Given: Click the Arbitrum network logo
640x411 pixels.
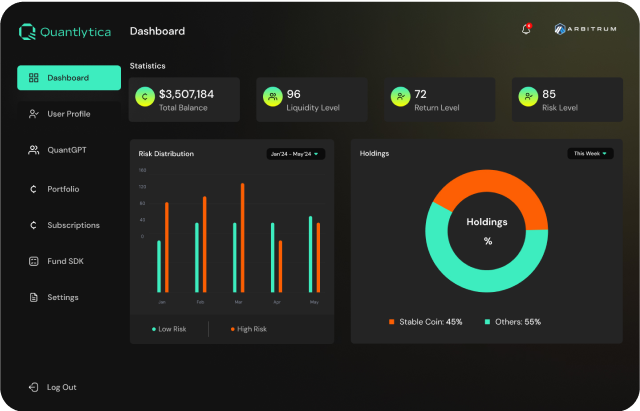Looking at the screenshot, I should pos(585,29).
